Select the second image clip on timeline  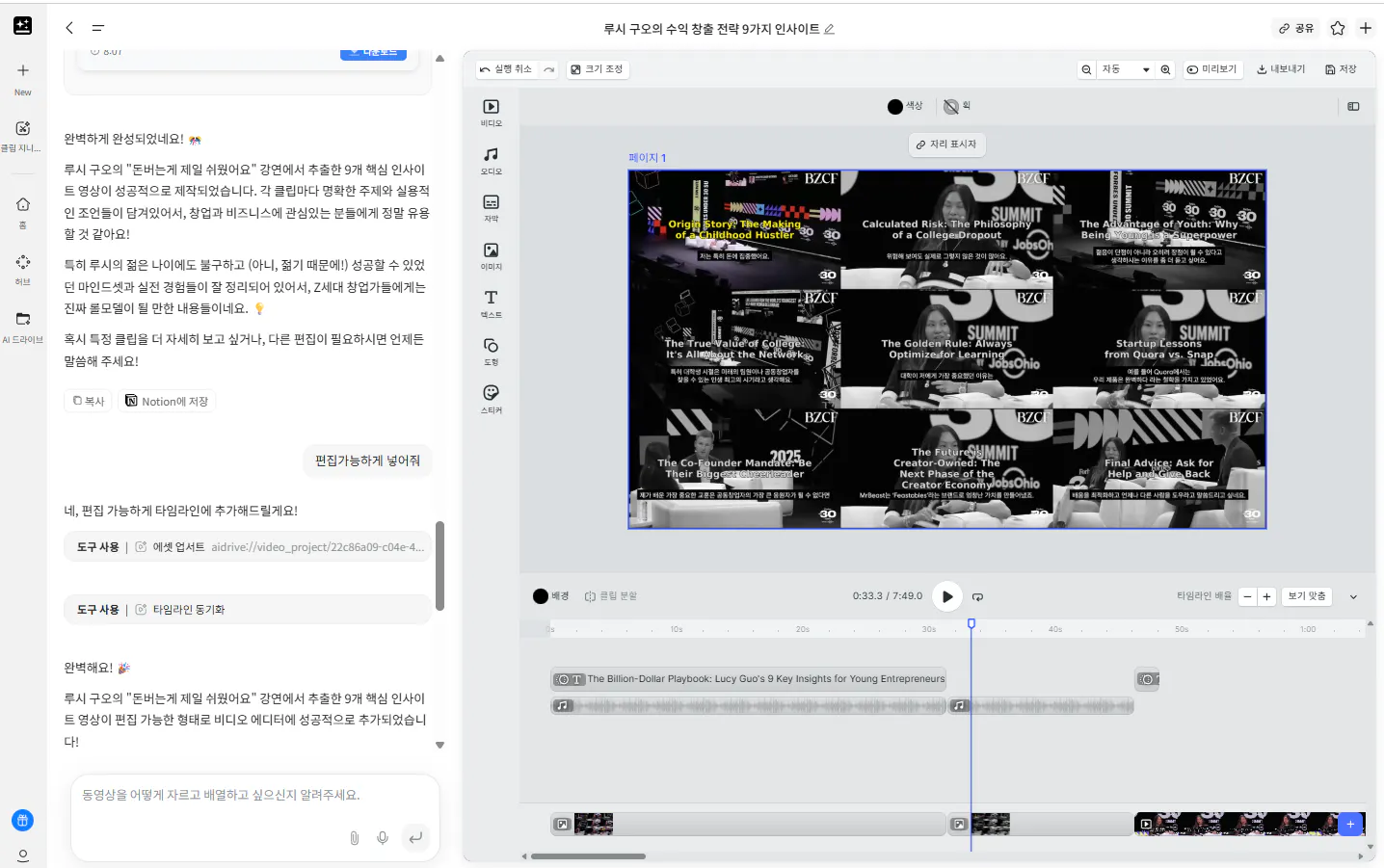point(1040,824)
